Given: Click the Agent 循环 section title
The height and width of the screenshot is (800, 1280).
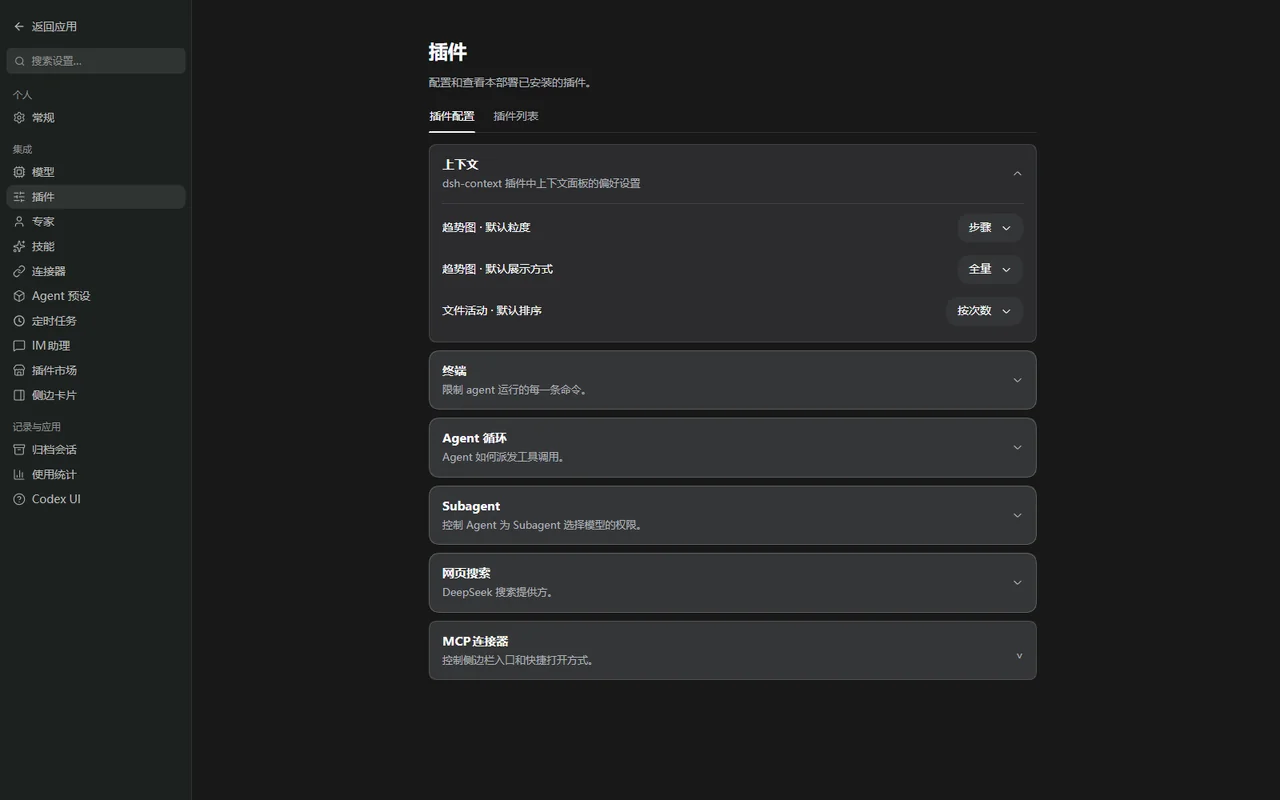Looking at the screenshot, I should 474,438.
